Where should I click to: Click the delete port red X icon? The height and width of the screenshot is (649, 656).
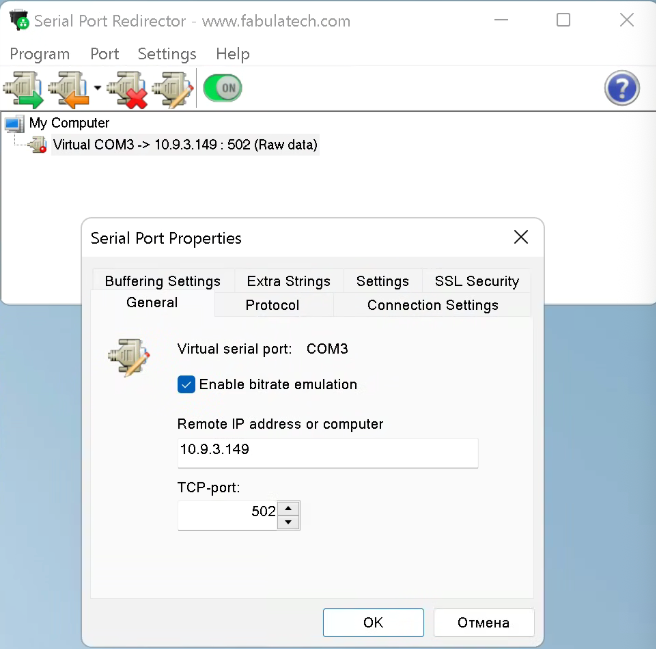(127, 89)
